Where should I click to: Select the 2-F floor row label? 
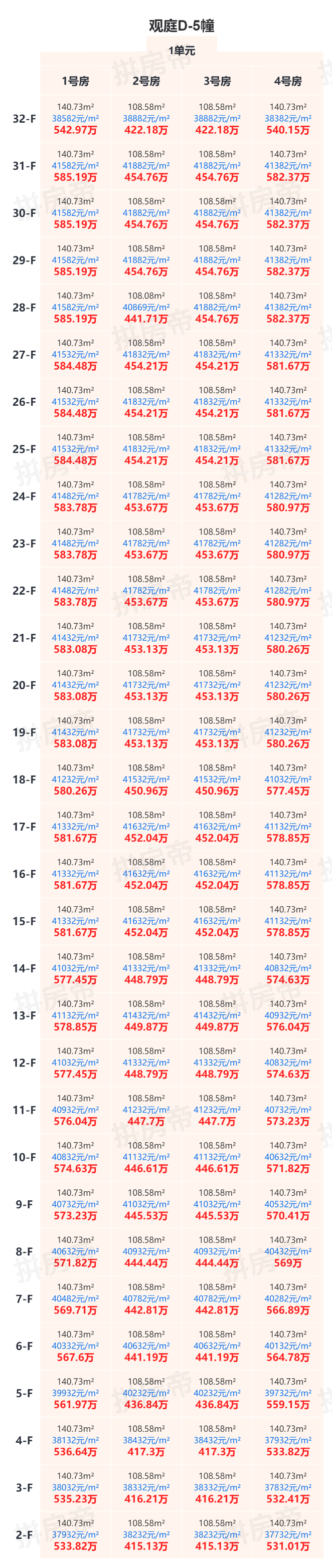coord(25,1534)
